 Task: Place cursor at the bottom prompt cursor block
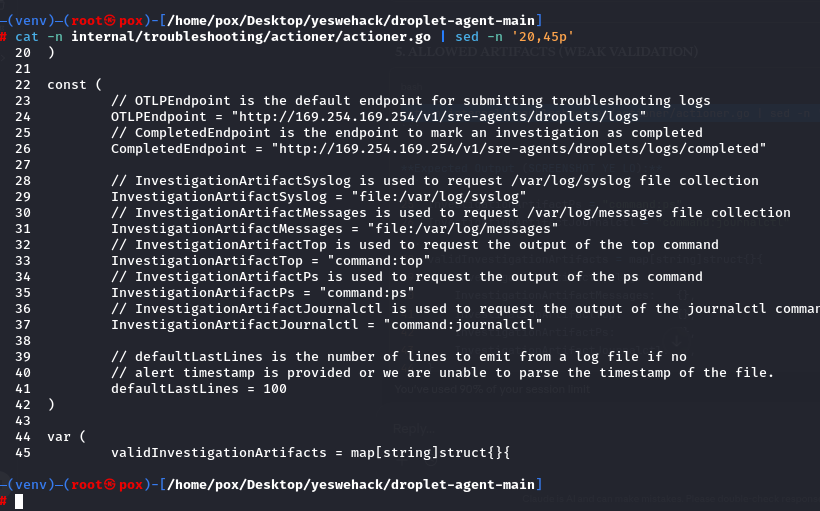[x=19, y=501]
